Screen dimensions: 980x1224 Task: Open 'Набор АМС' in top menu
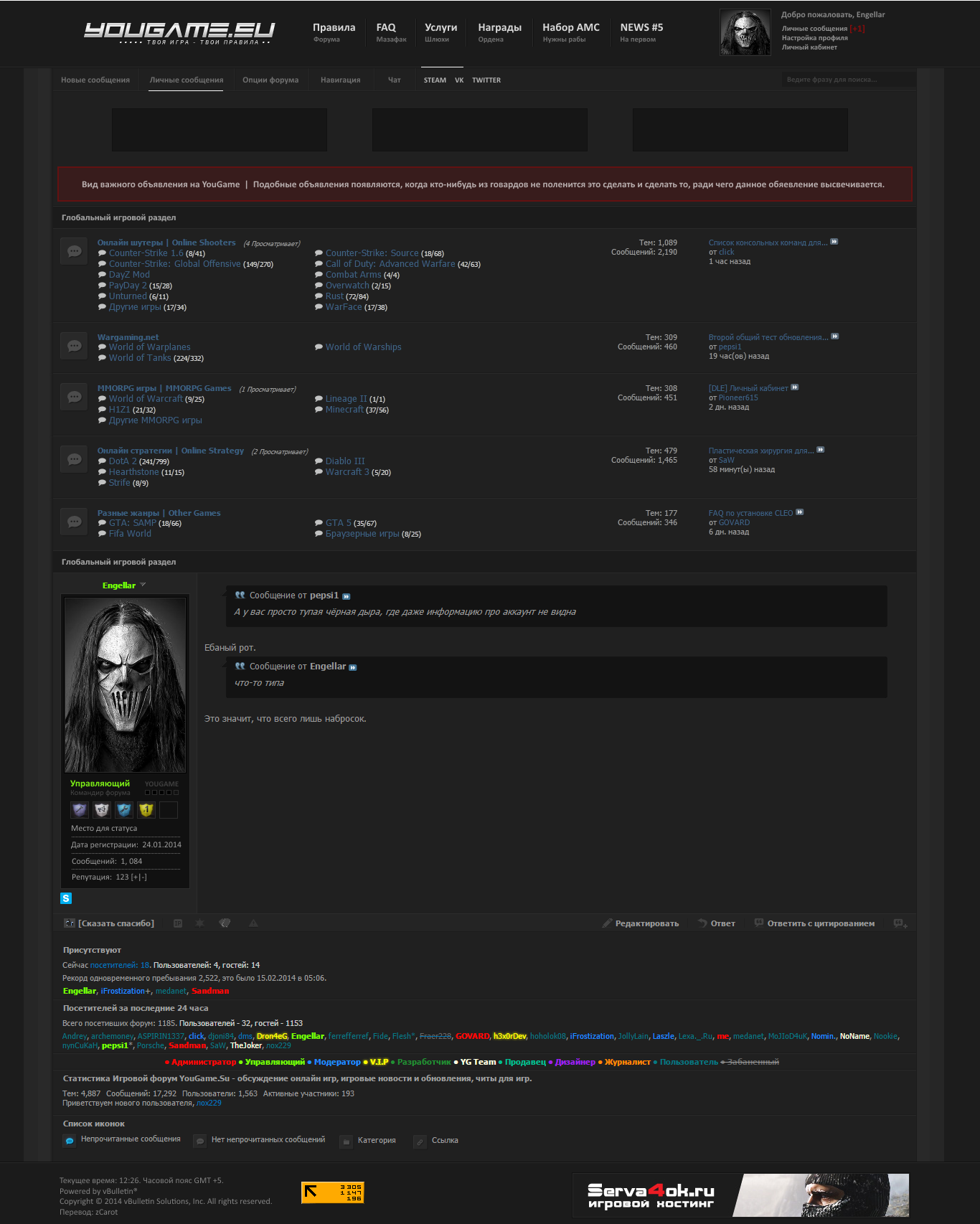(571, 32)
